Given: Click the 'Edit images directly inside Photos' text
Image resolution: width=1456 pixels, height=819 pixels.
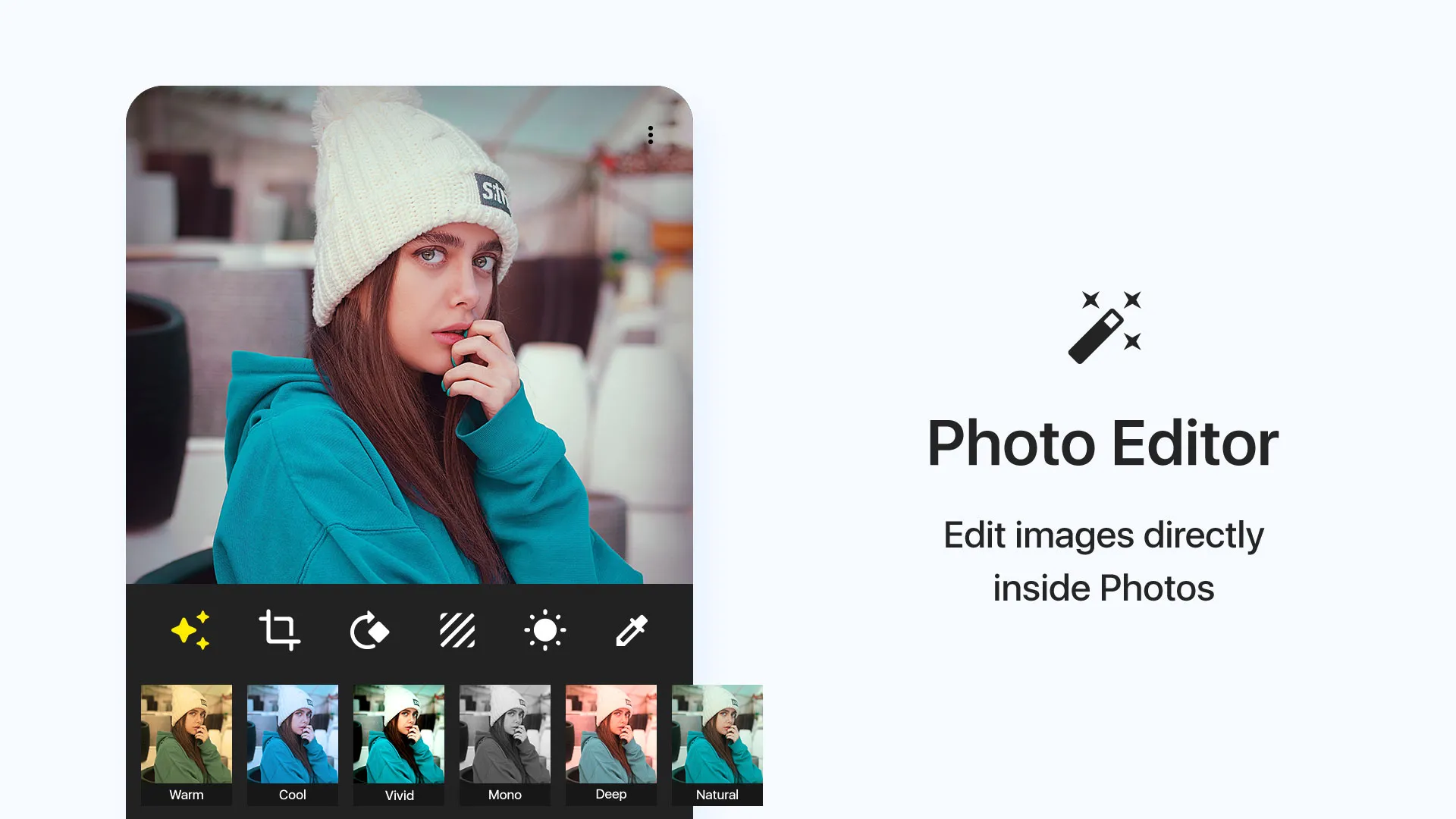Looking at the screenshot, I should [x=1103, y=561].
